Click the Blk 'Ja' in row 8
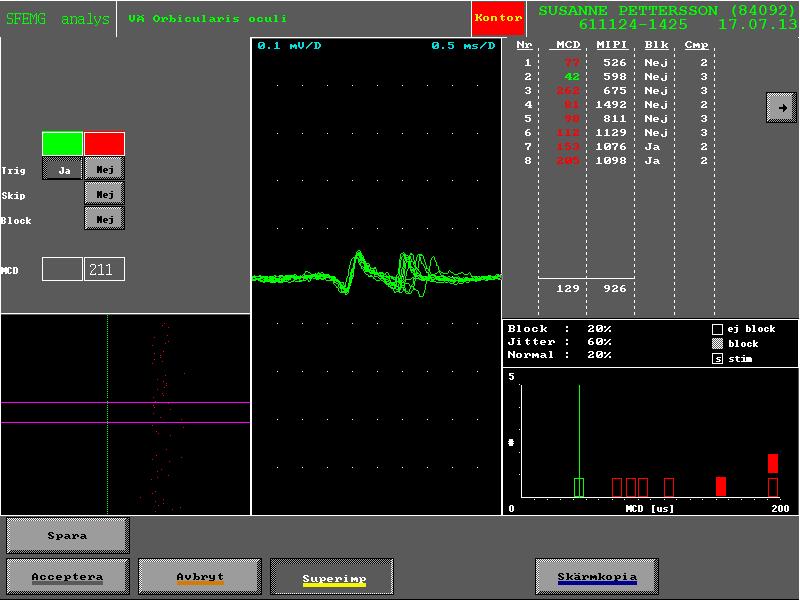This screenshot has height=601, width=800. point(652,161)
